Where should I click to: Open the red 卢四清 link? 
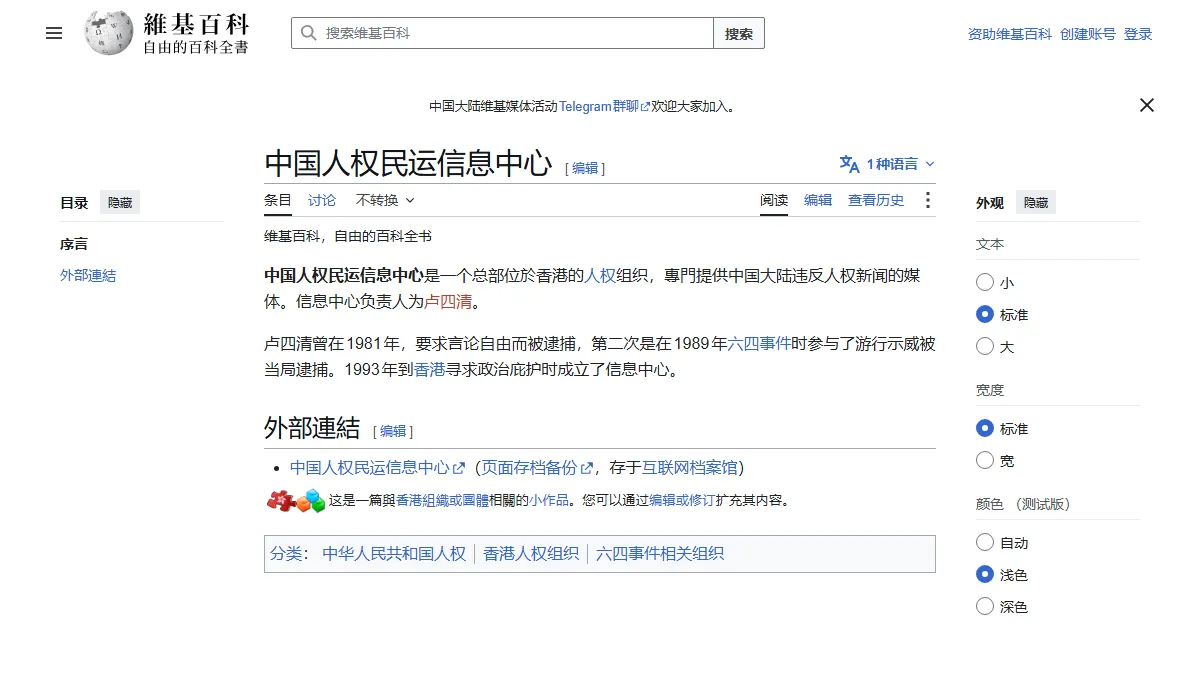tap(449, 301)
